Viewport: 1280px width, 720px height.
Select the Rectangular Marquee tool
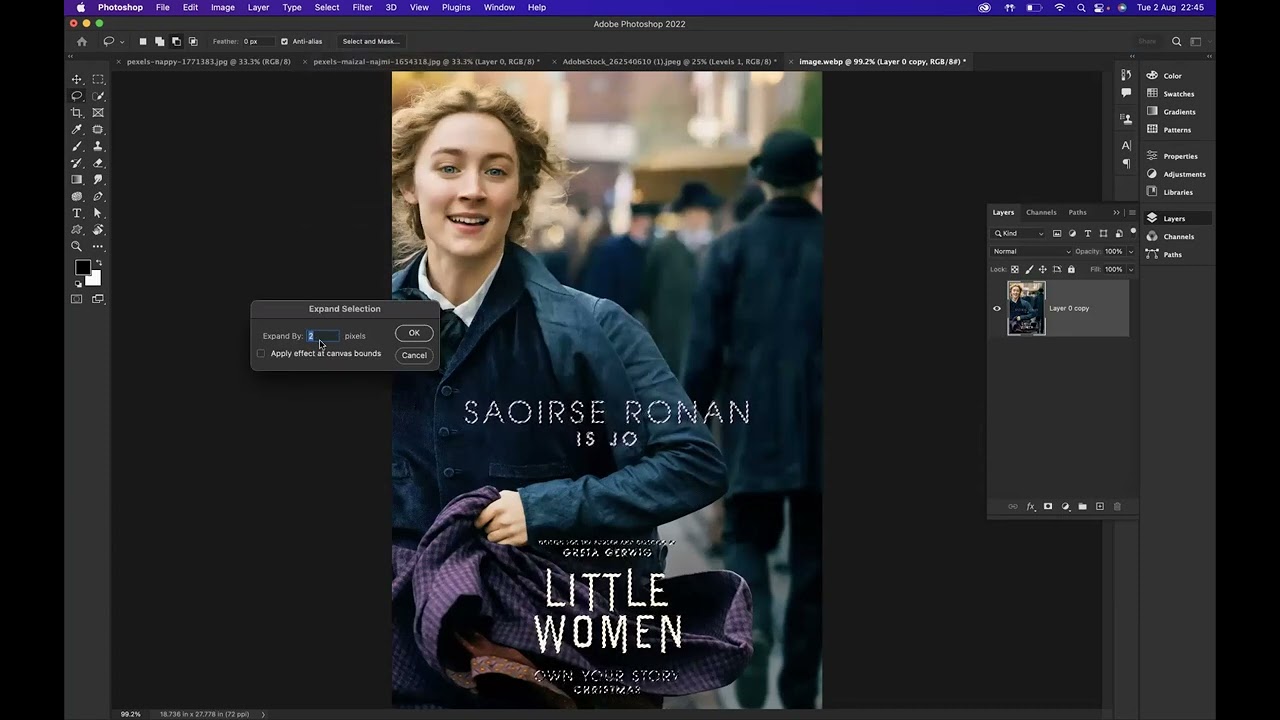click(98, 79)
